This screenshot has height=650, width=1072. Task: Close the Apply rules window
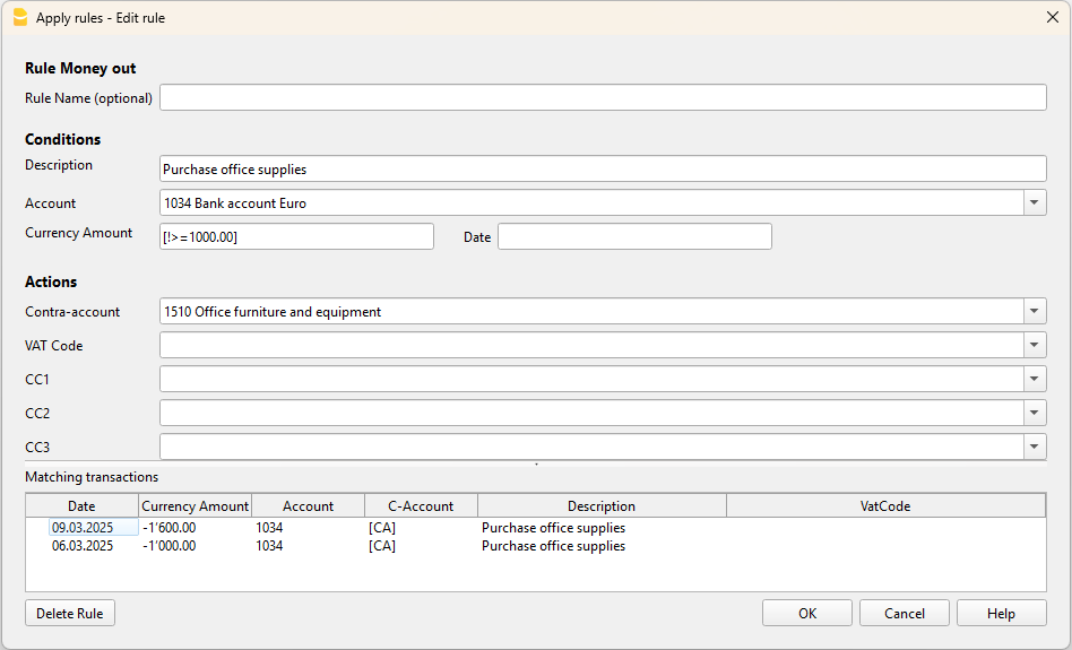click(1052, 17)
